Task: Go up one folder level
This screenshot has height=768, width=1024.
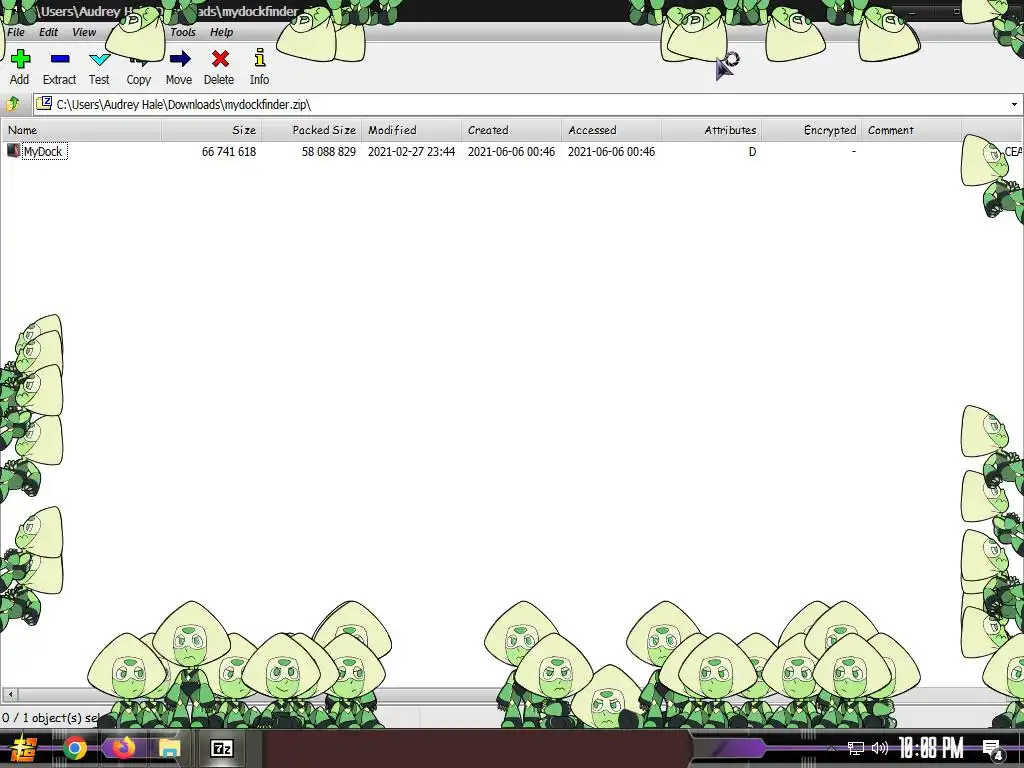Action: point(12,104)
